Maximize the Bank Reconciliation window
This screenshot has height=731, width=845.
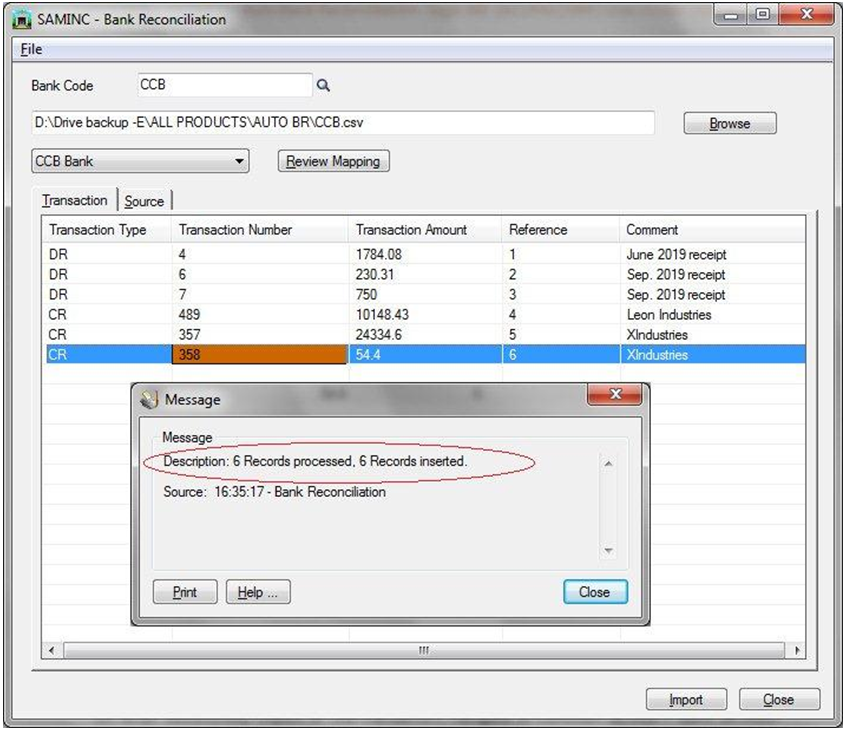pyautogui.click(x=762, y=15)
